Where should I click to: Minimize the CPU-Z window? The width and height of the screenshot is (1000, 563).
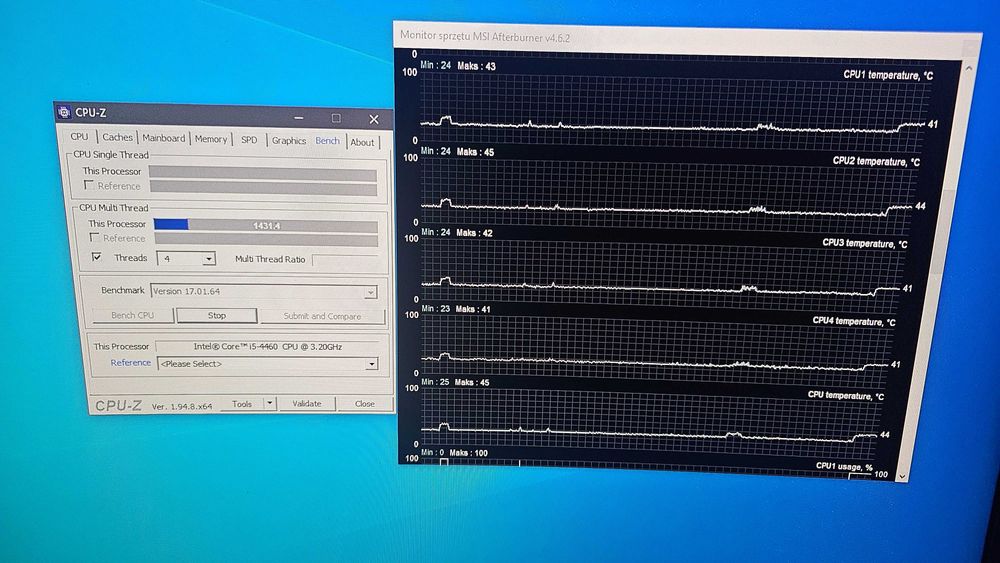click(x=298, y=118)
